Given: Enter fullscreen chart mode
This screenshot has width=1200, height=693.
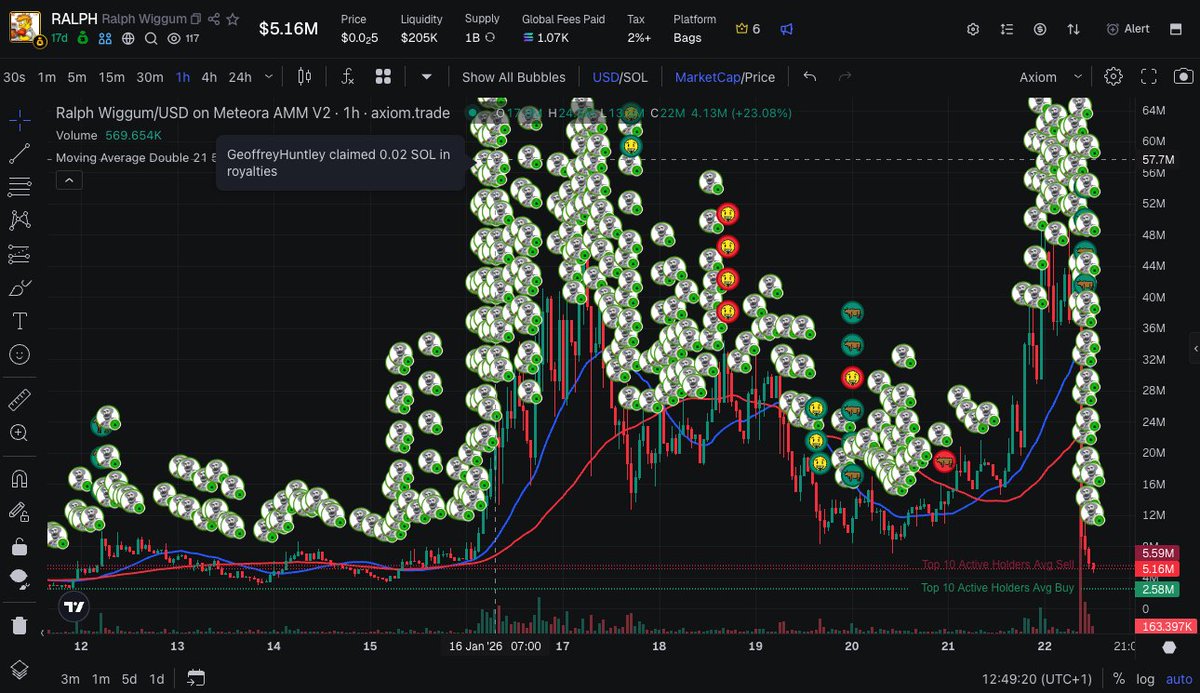Looking at the screenshot, I should coord(1149,77).
